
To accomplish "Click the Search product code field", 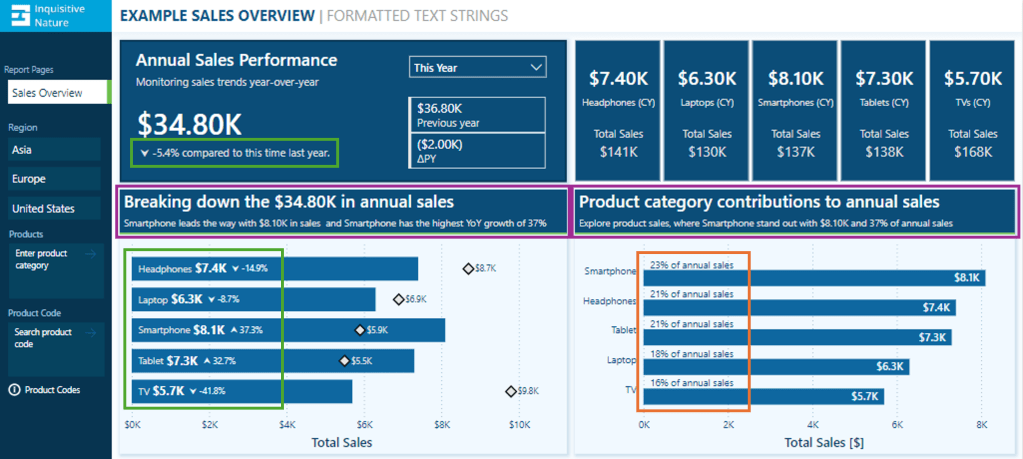I will click(46, 338).
